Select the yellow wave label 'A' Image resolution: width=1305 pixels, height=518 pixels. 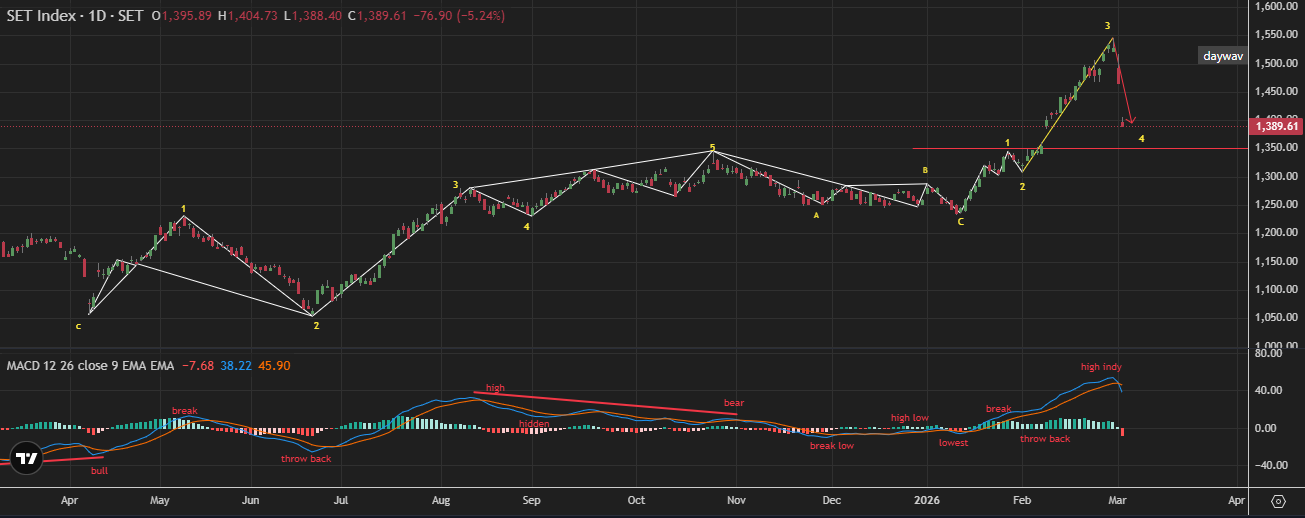[x=816, y=214]
